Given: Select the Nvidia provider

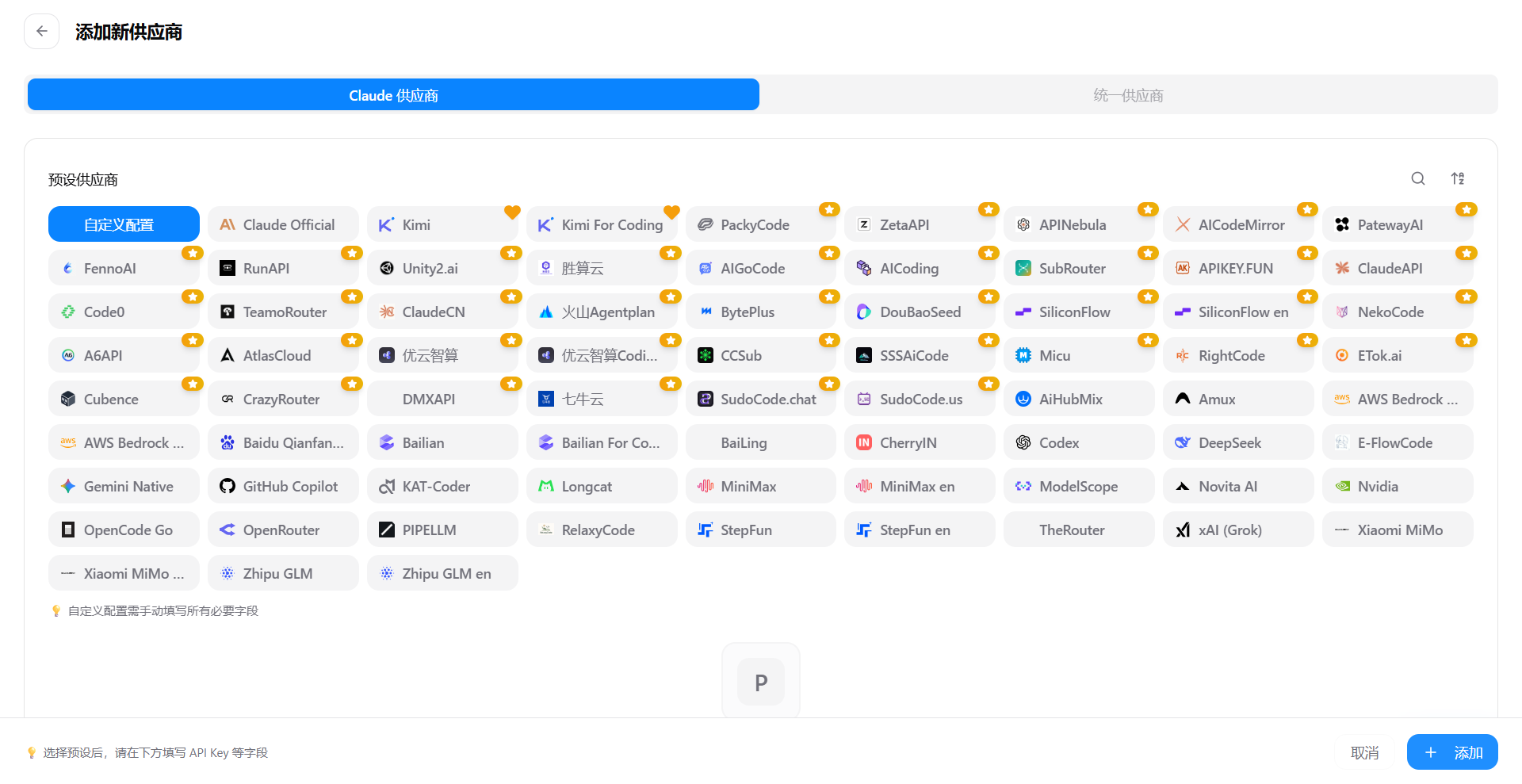Looking at the screenshot, I should (x=1398, y=486).
